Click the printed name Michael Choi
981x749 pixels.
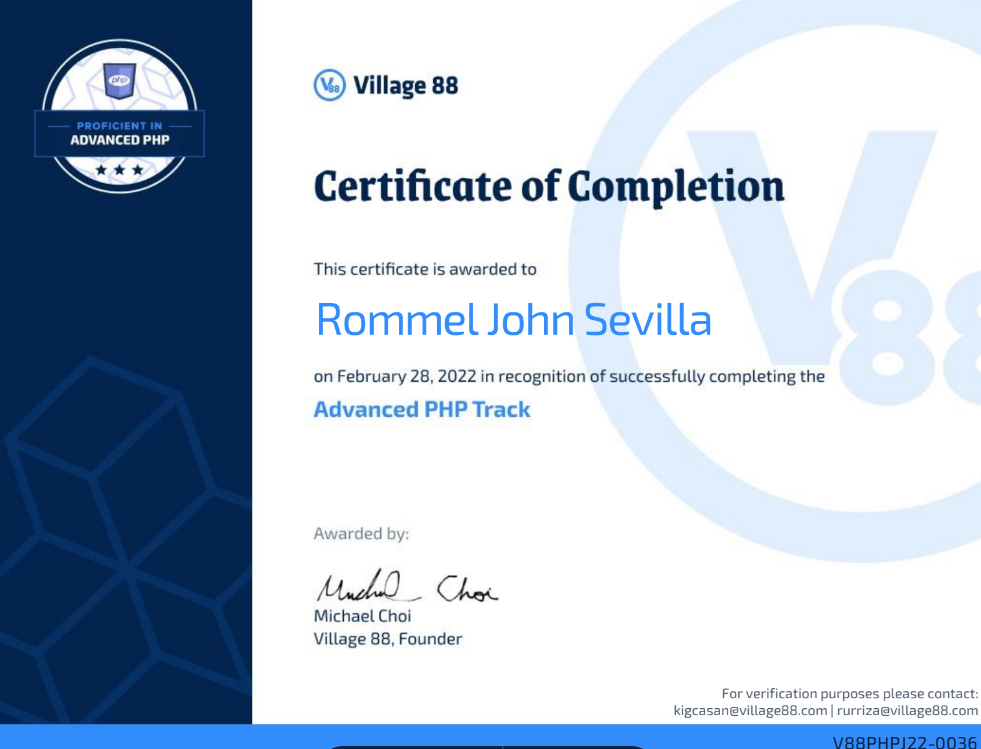pyautogui.click(x=362, y=616)
